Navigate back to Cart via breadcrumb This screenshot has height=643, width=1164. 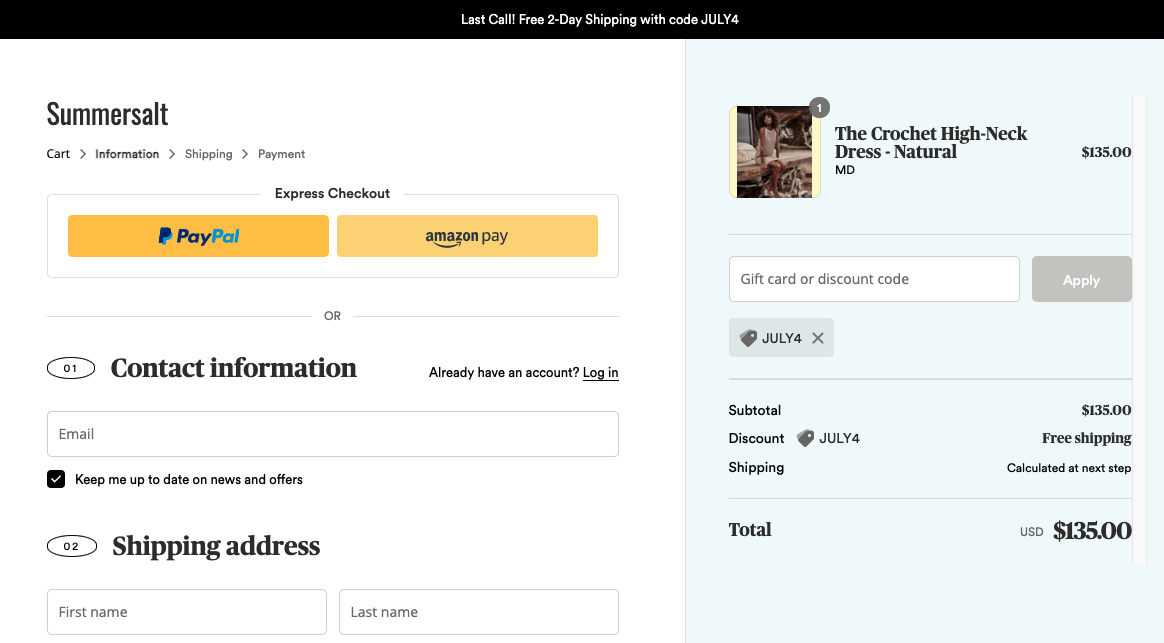57,154
